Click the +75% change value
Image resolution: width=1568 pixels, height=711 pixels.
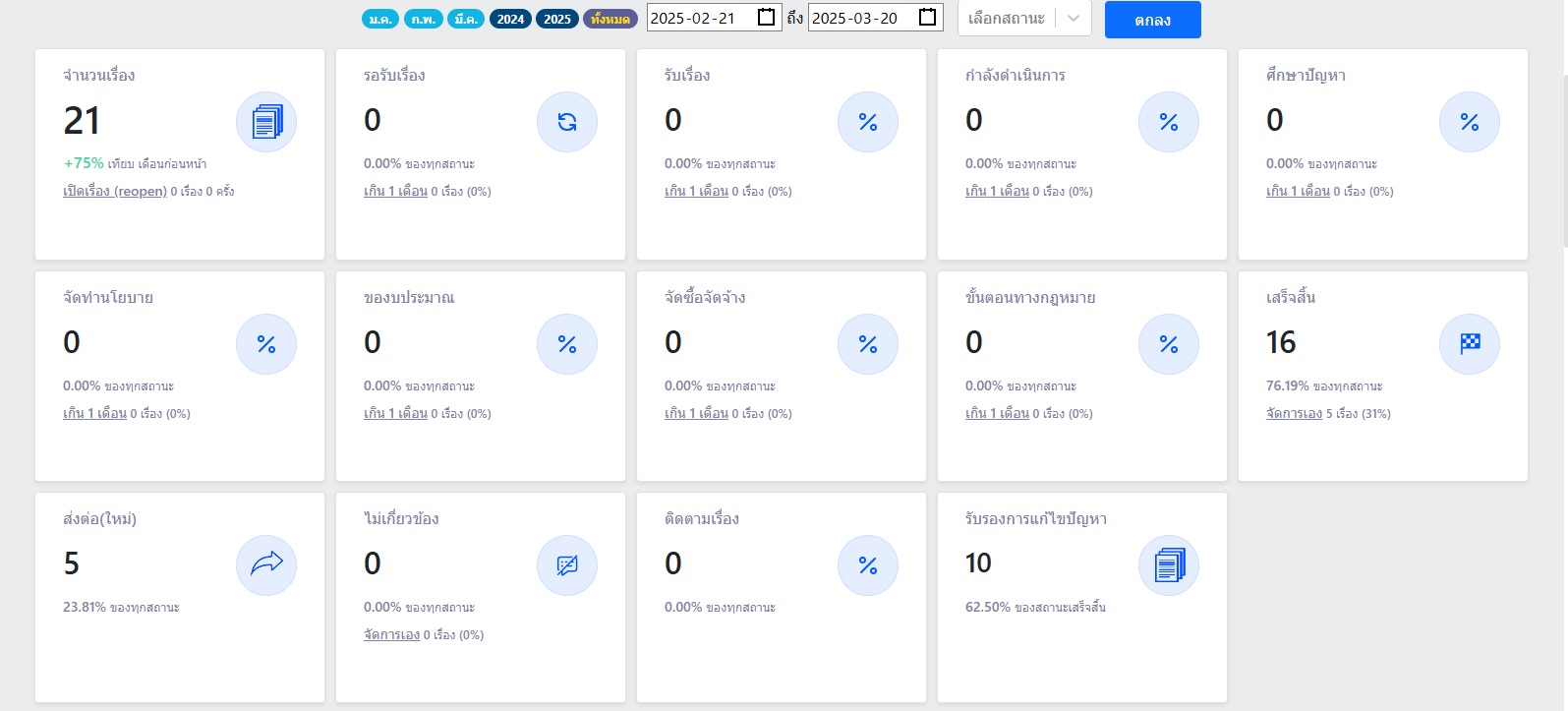tap(84, 163)
